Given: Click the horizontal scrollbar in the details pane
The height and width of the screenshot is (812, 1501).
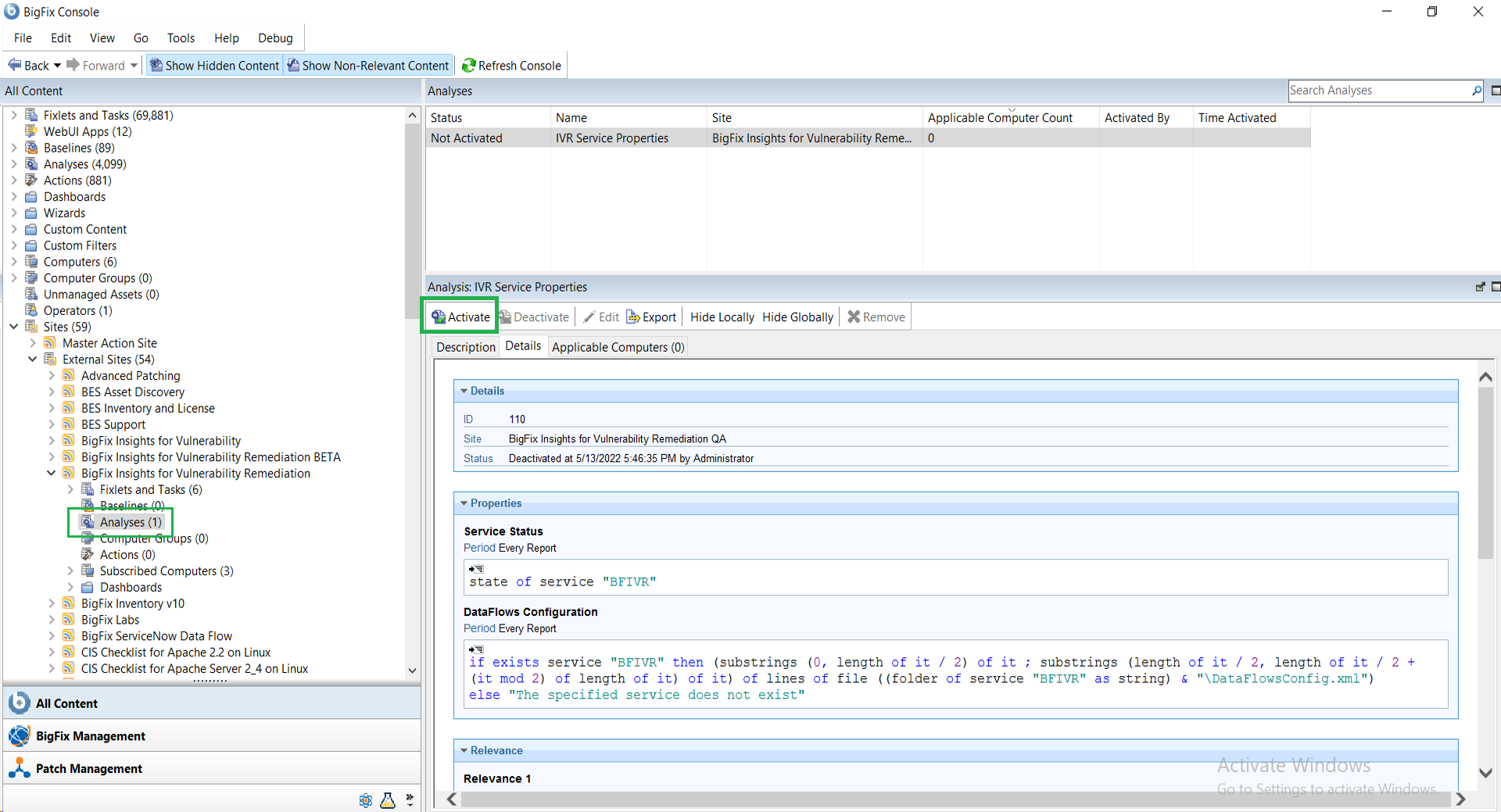Looking at the screenshot, I should pyautogui.click(x=954, y=799).
